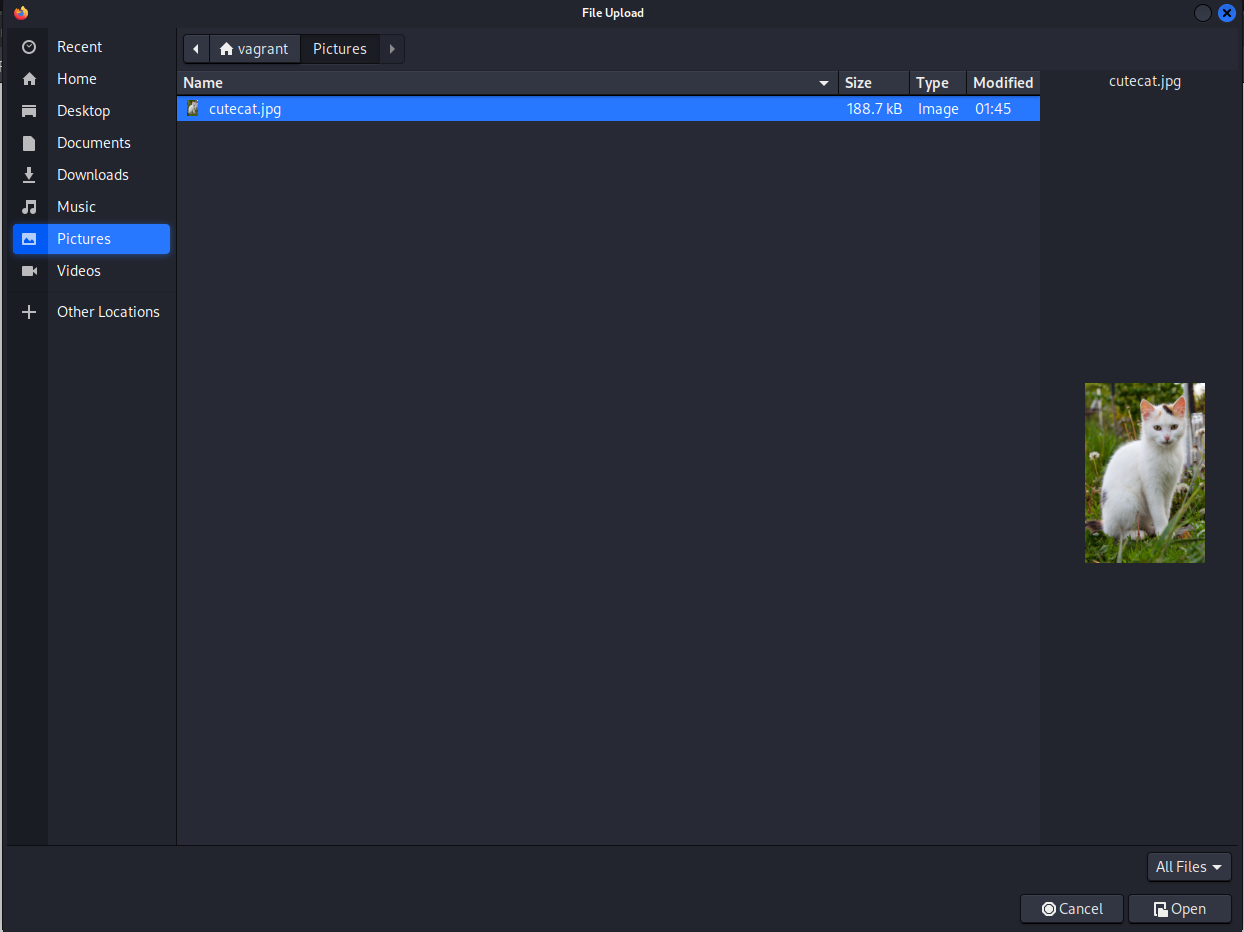Click the Home house icon in sidebar
Viewport: 1244px width, 932px height.
pyautogui.click(x=29, y=79)
